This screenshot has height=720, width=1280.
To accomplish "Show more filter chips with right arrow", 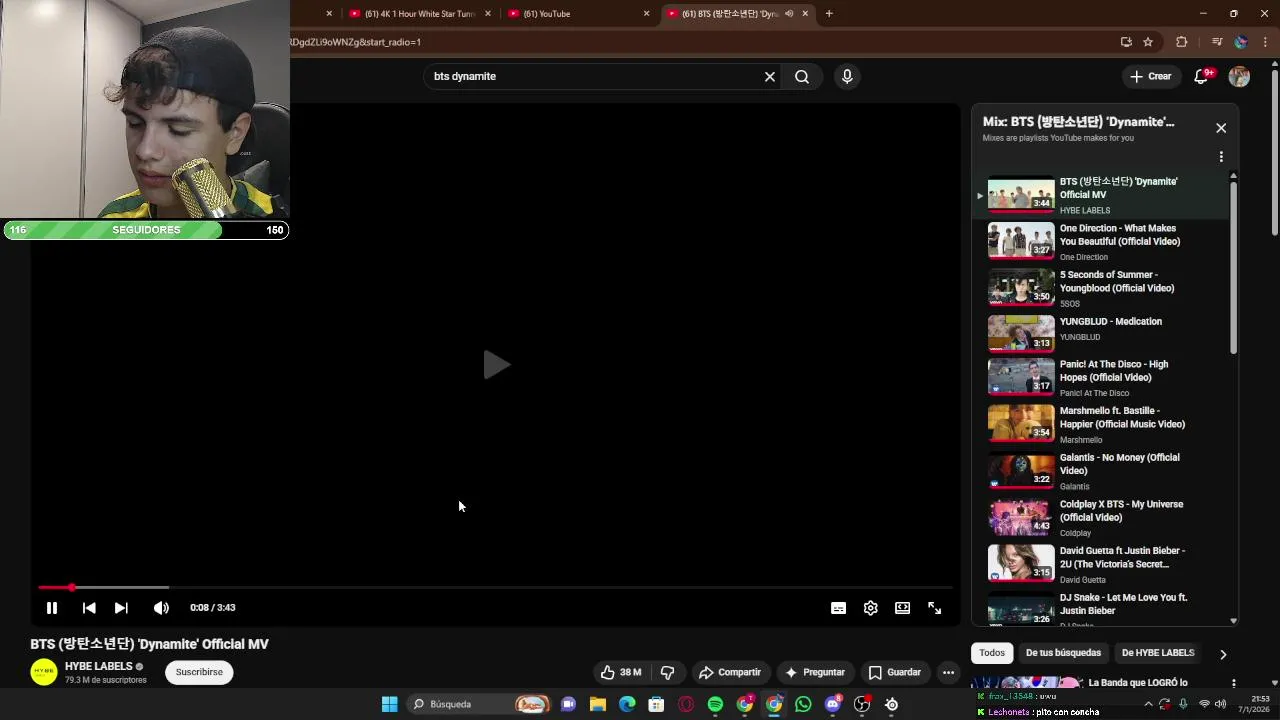I will [1223, 654].
